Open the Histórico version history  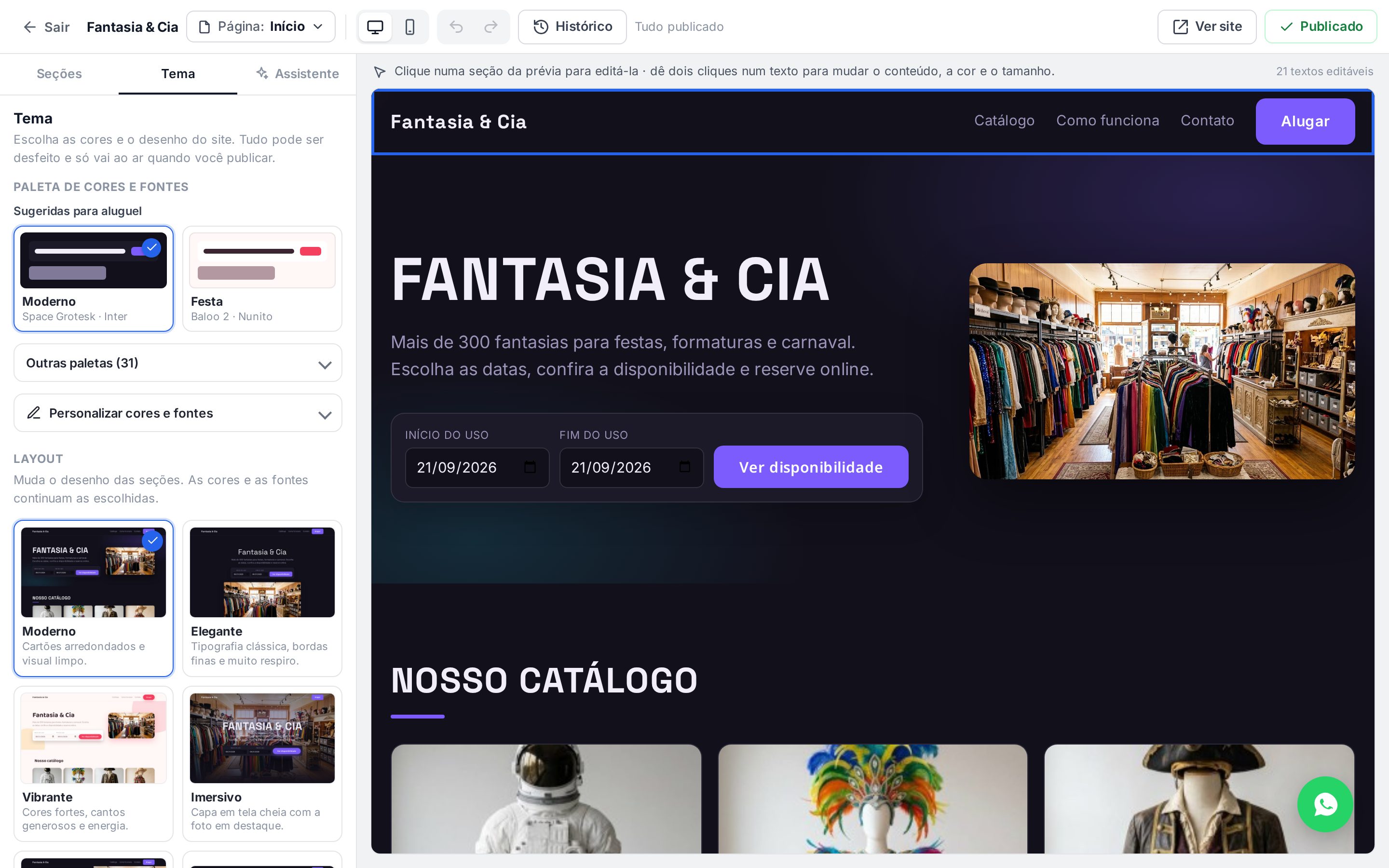tap(572, 27)
